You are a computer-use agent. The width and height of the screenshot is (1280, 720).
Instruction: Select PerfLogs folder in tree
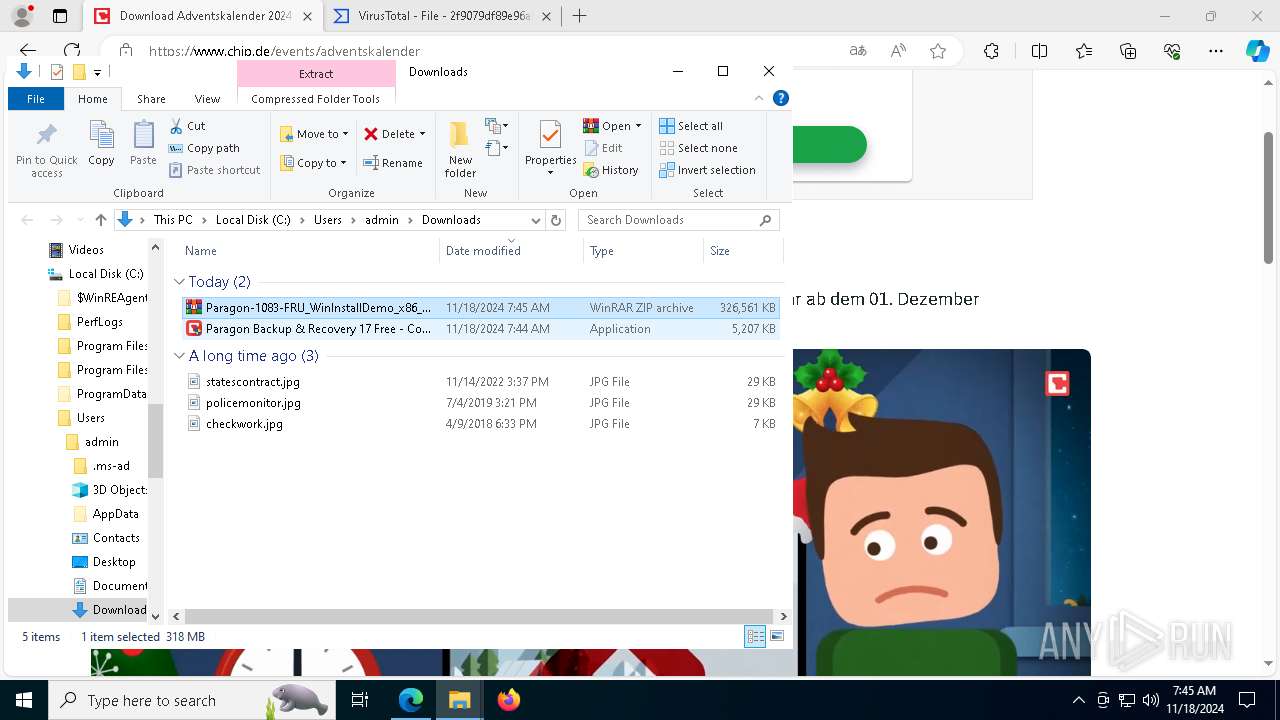tap(90, 322)
